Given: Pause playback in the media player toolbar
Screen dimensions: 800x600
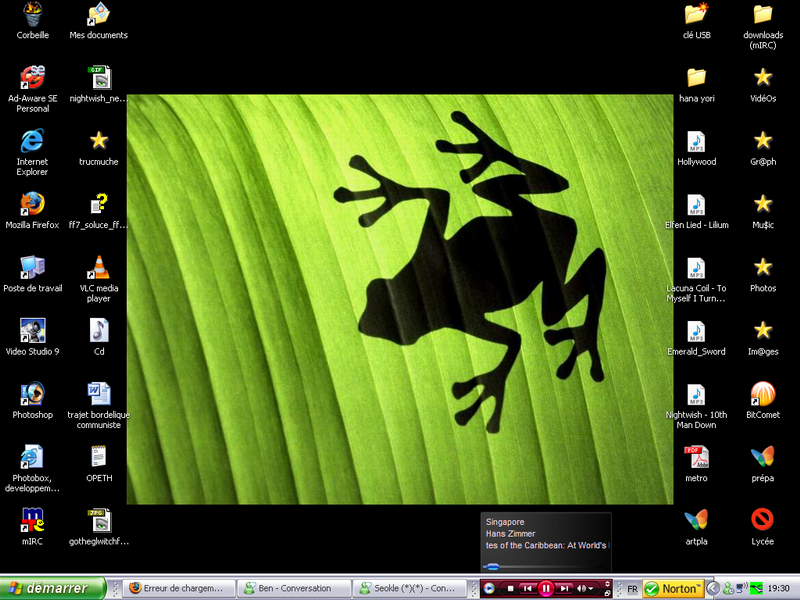Looking at the screenshot, I should click(546, 589).
